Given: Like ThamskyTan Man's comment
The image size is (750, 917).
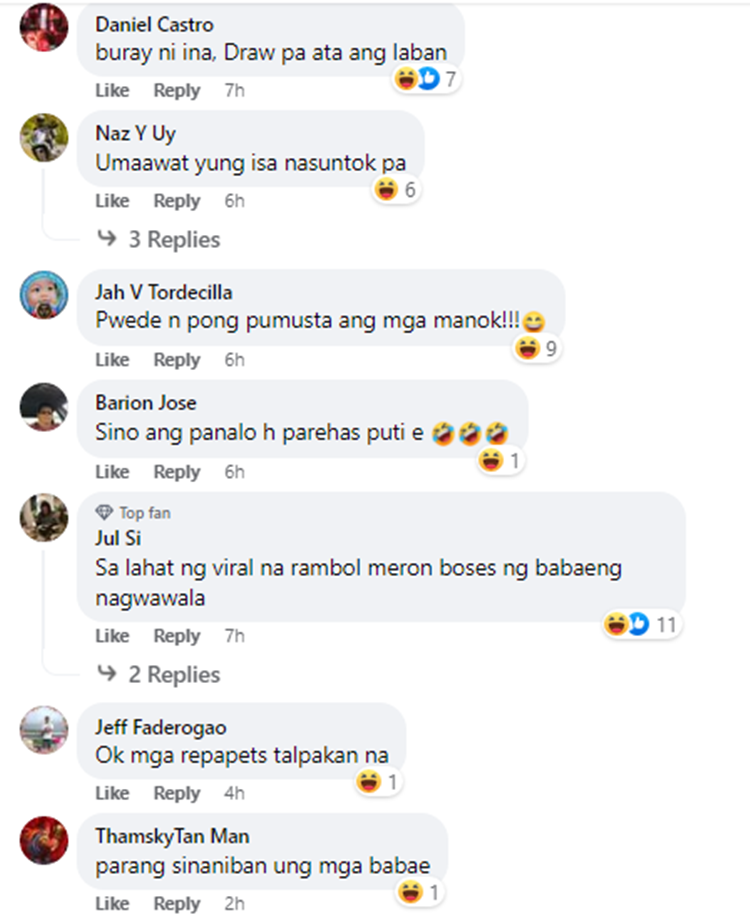Looking at the screenshot, I should tap(112, 904).
